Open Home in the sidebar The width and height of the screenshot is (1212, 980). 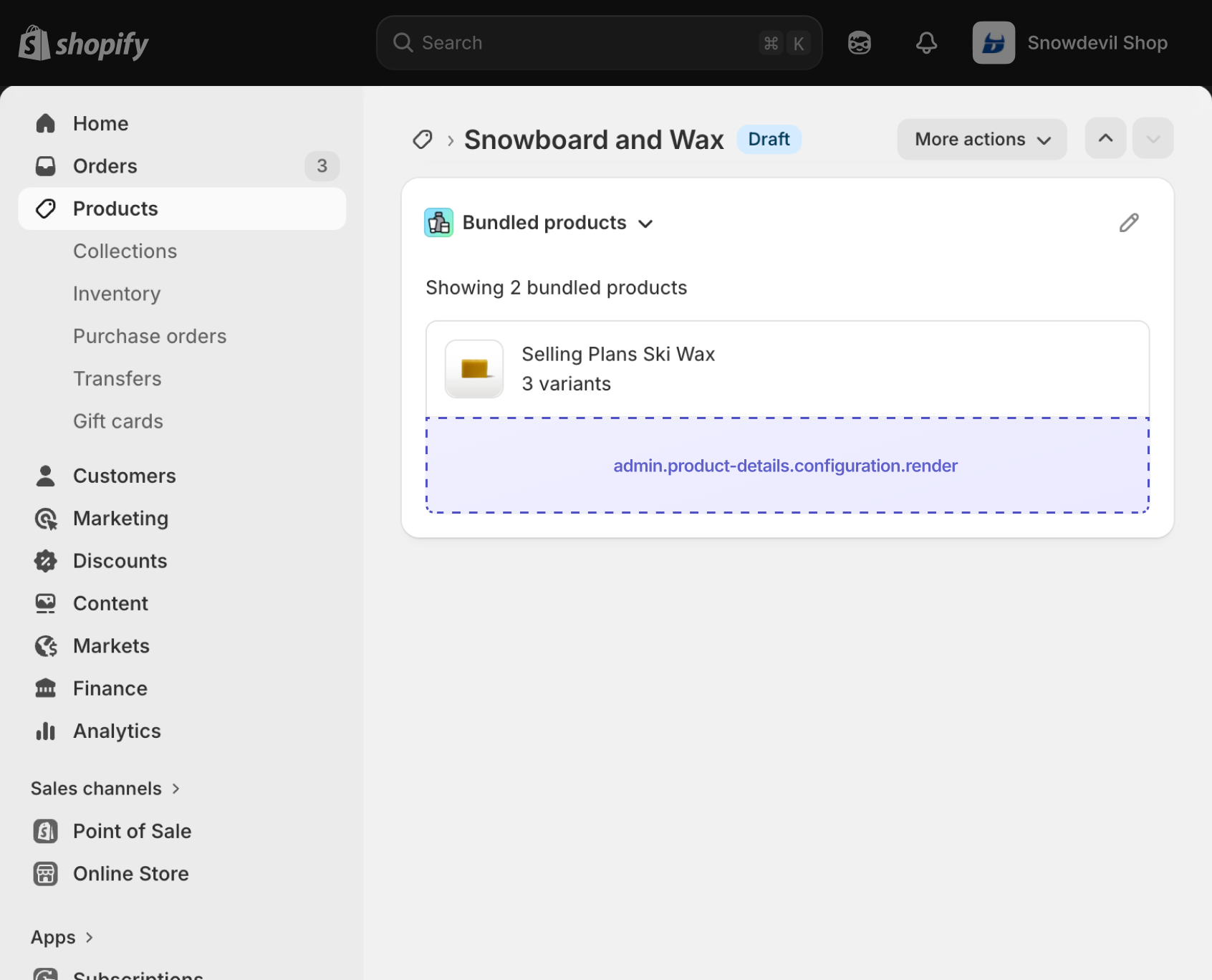pyautogui.click(x=182, y=123)
